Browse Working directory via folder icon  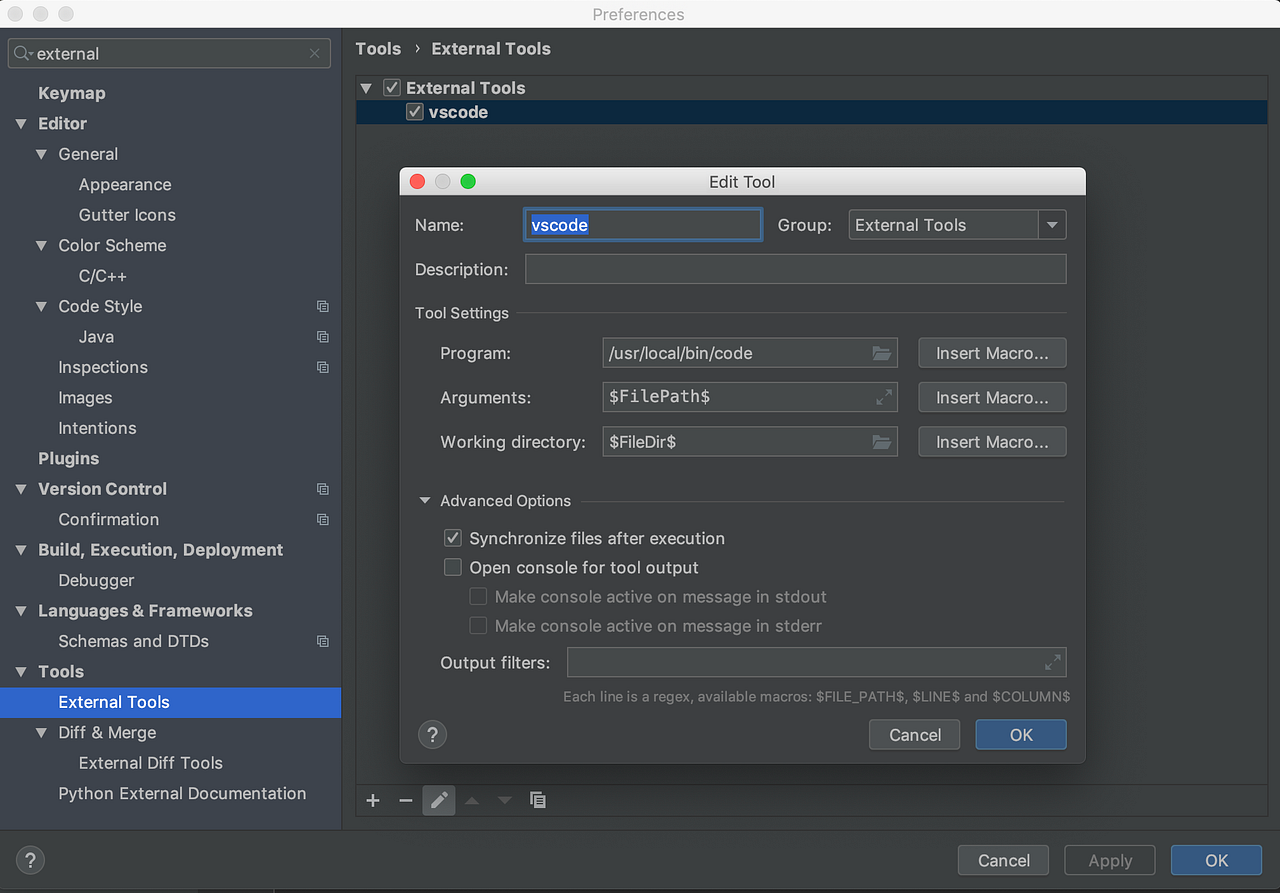[x=880, y=441]
